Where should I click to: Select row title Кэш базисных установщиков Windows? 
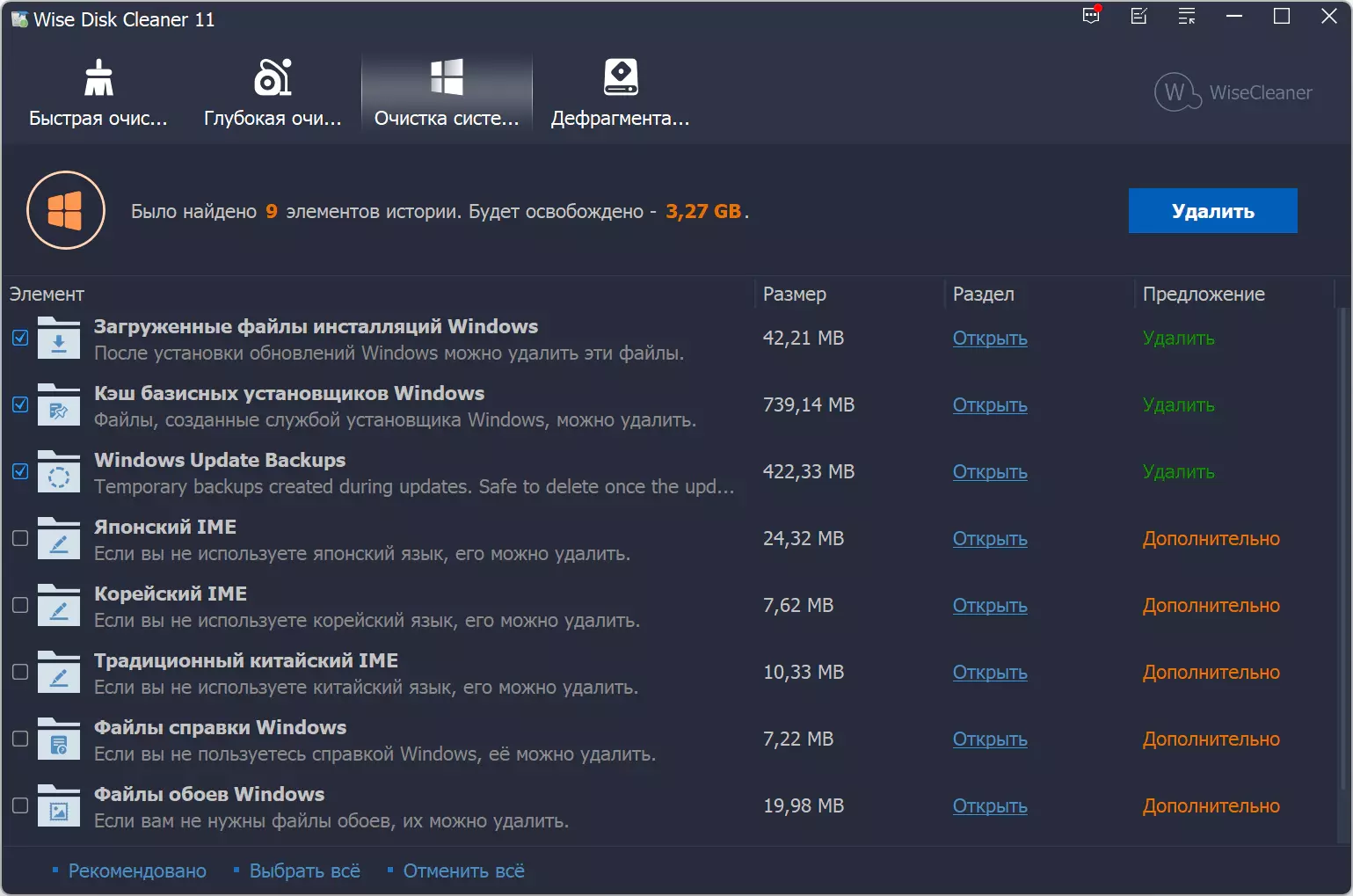coord(289,393)
